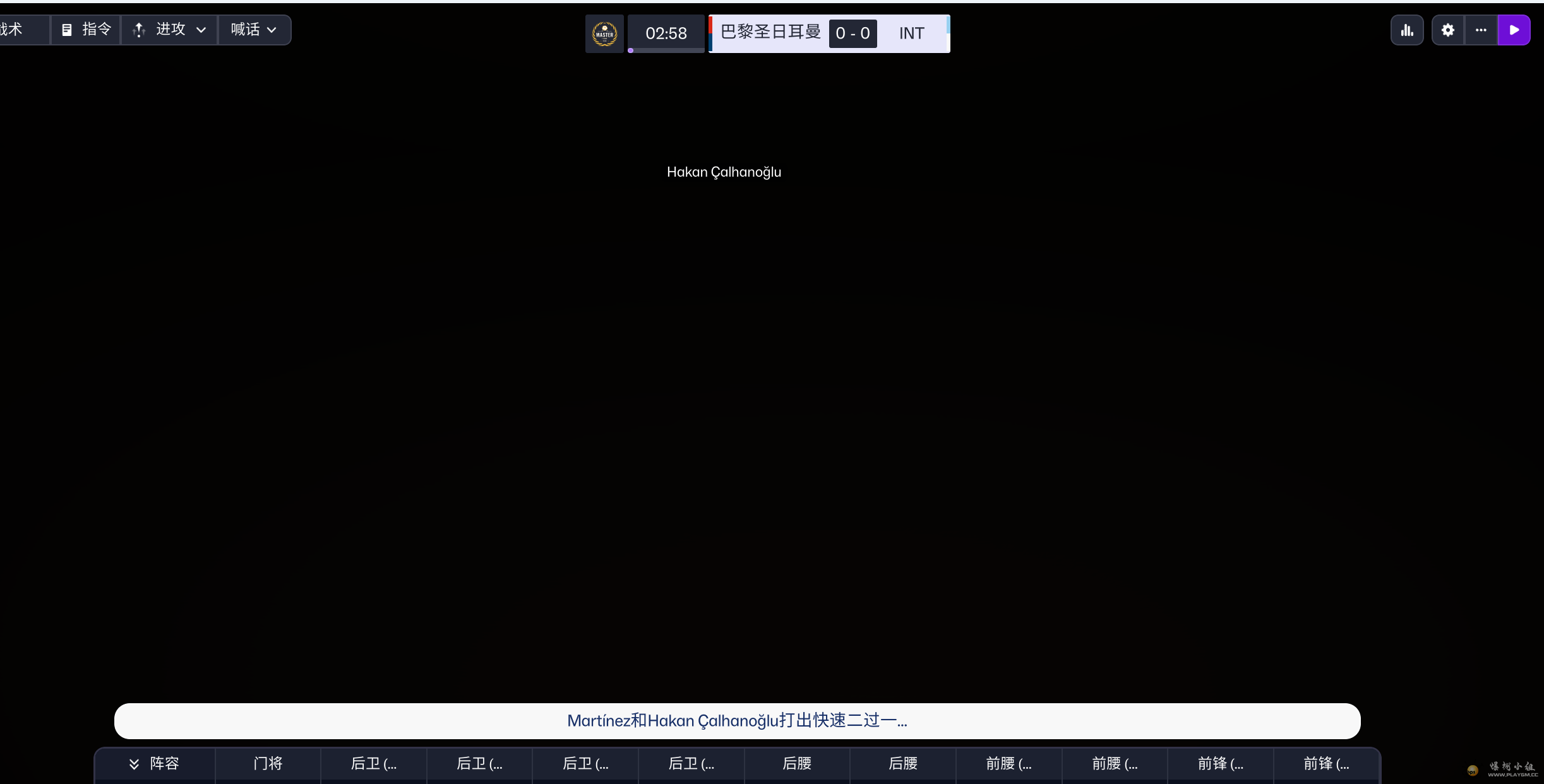This screenshot has width=1544, height=784.
Task: Expand the 喊话 shouts dropdown
Action: (x=272, y=30)
